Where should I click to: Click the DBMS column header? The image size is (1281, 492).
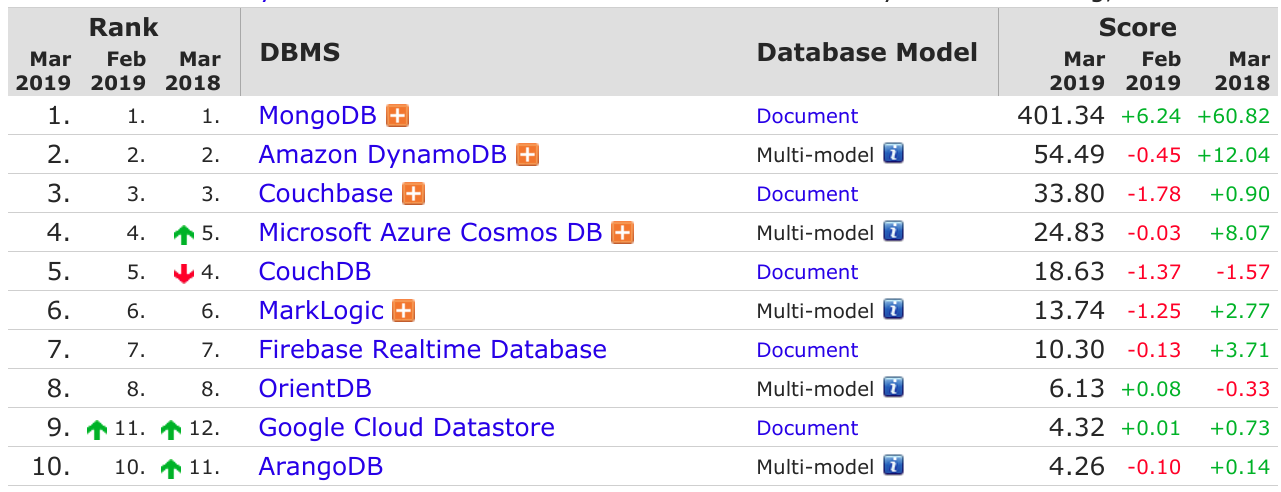tap(300, 52)
